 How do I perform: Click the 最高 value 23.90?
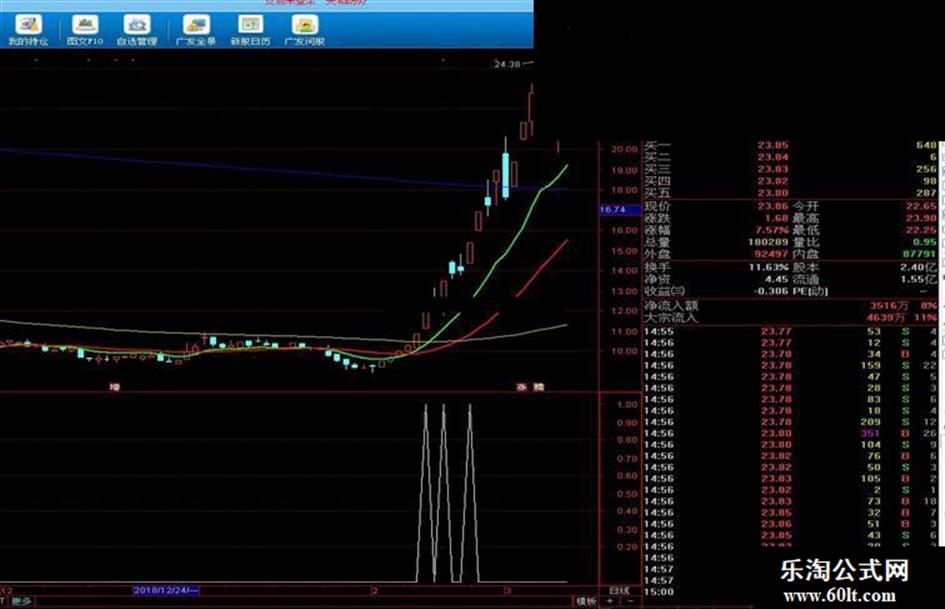tap(921, 218)
